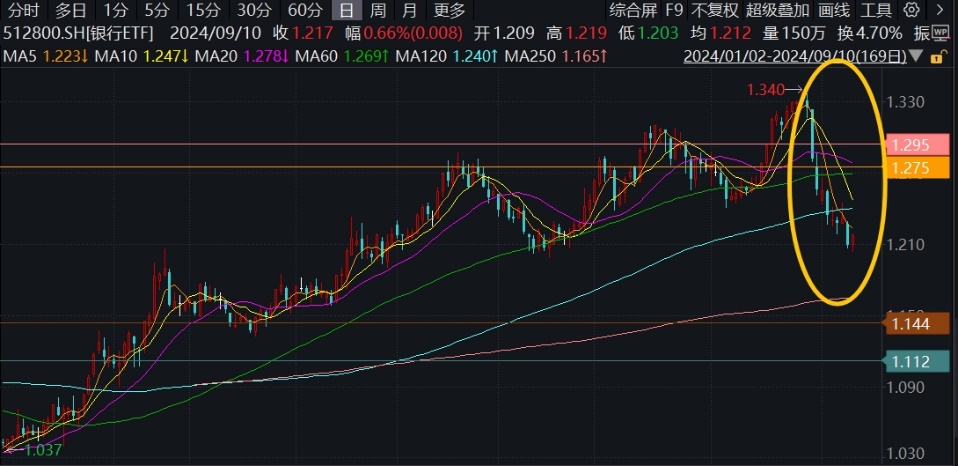
Task: Click the WP icon at the right edge
Action: 938,32
